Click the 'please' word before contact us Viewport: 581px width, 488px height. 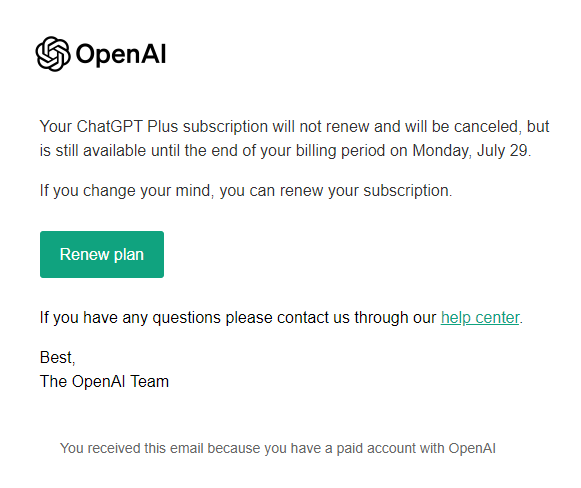(x=249, y=318)
